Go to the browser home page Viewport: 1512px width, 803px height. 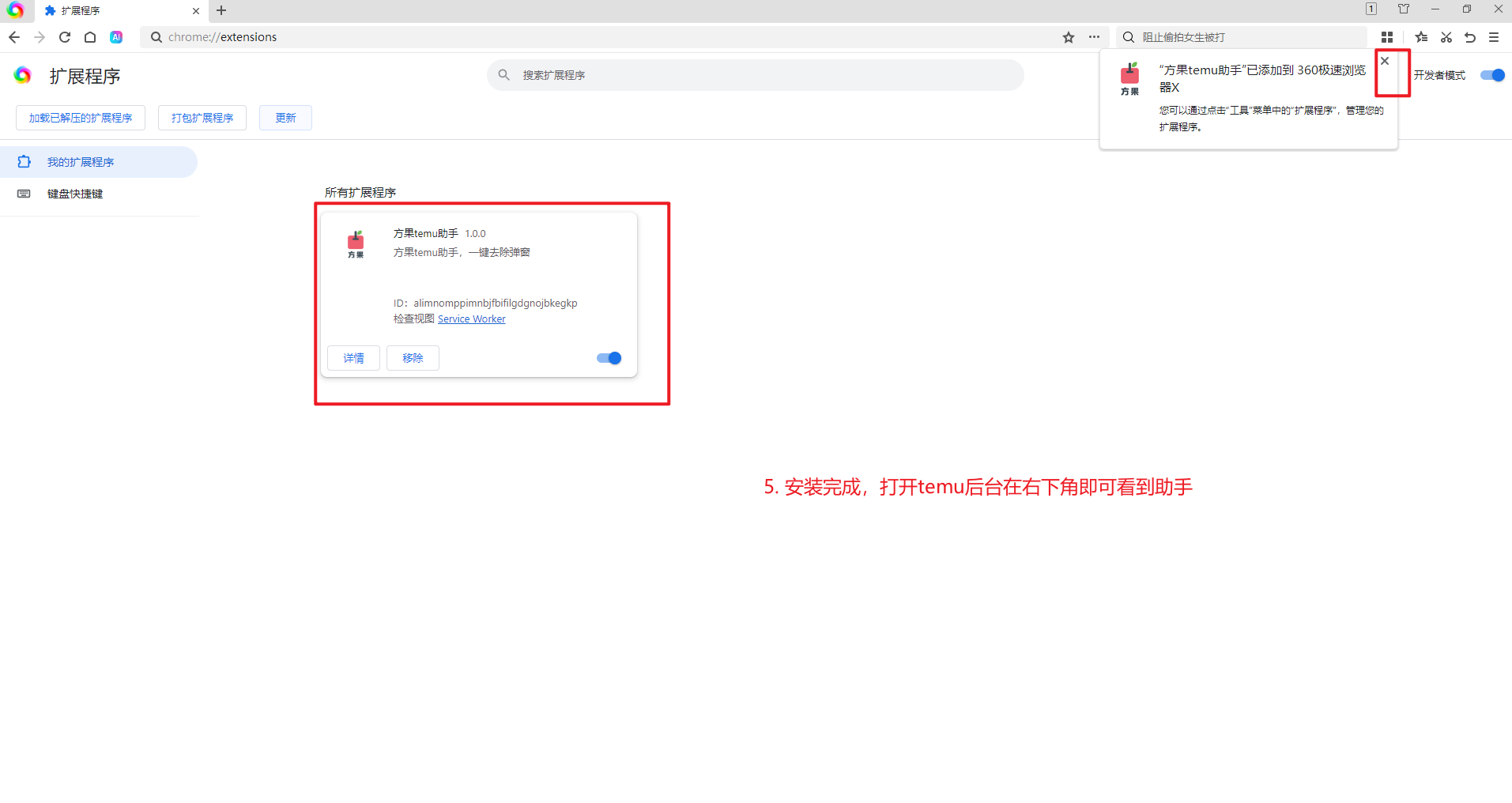(90, 37)
